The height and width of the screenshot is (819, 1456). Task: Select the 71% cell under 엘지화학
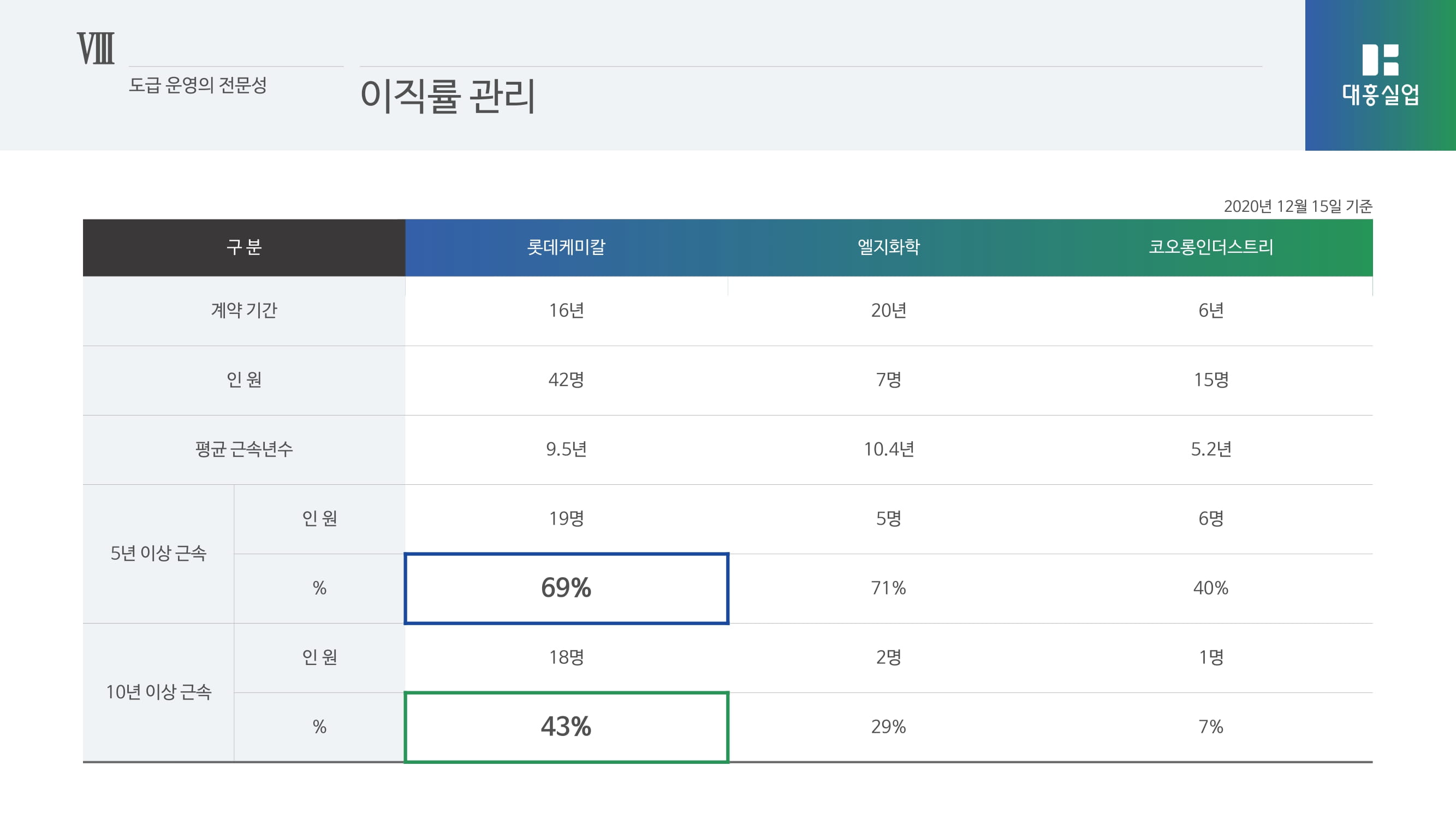[889, 588]
